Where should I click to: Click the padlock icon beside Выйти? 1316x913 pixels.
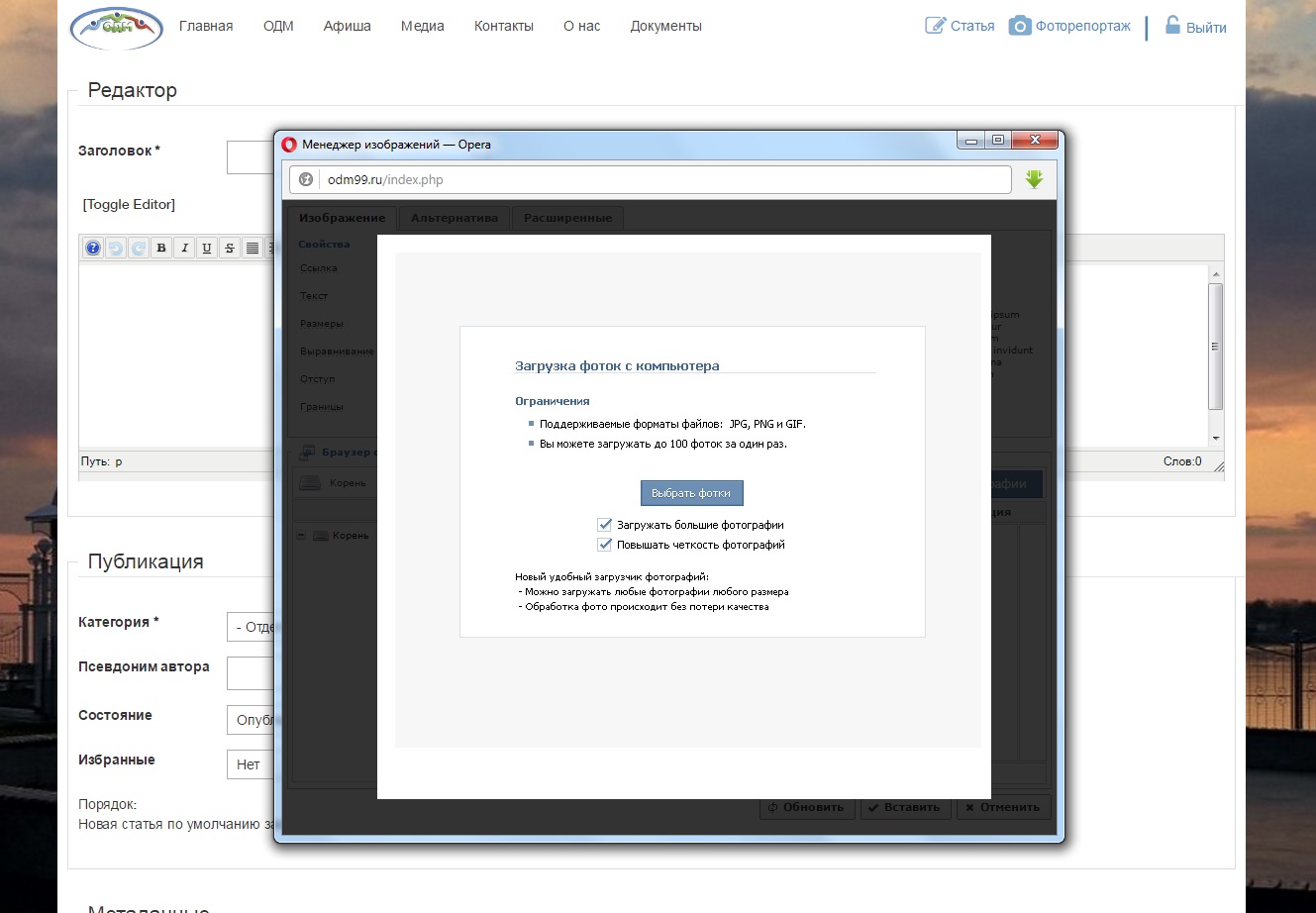tap(1172, 25)
